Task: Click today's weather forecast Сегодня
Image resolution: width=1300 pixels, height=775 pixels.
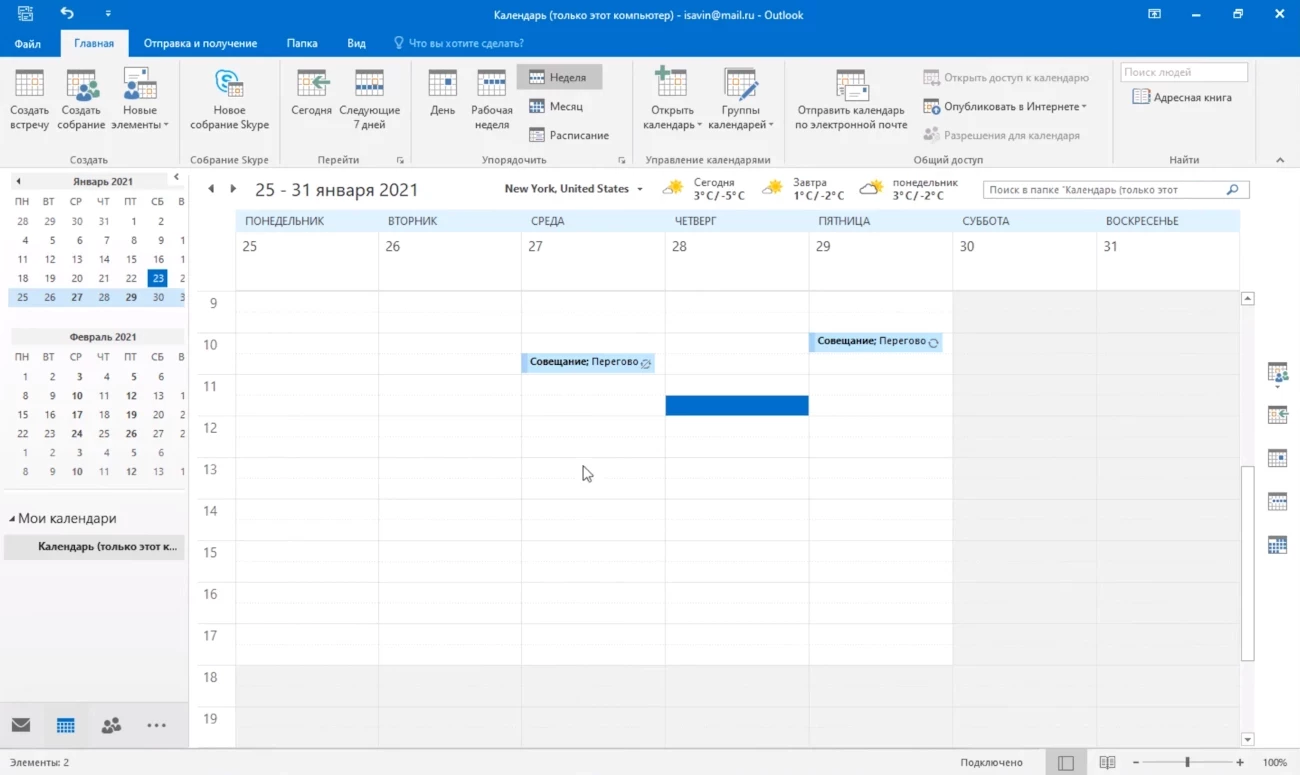Action: (704, 189)
